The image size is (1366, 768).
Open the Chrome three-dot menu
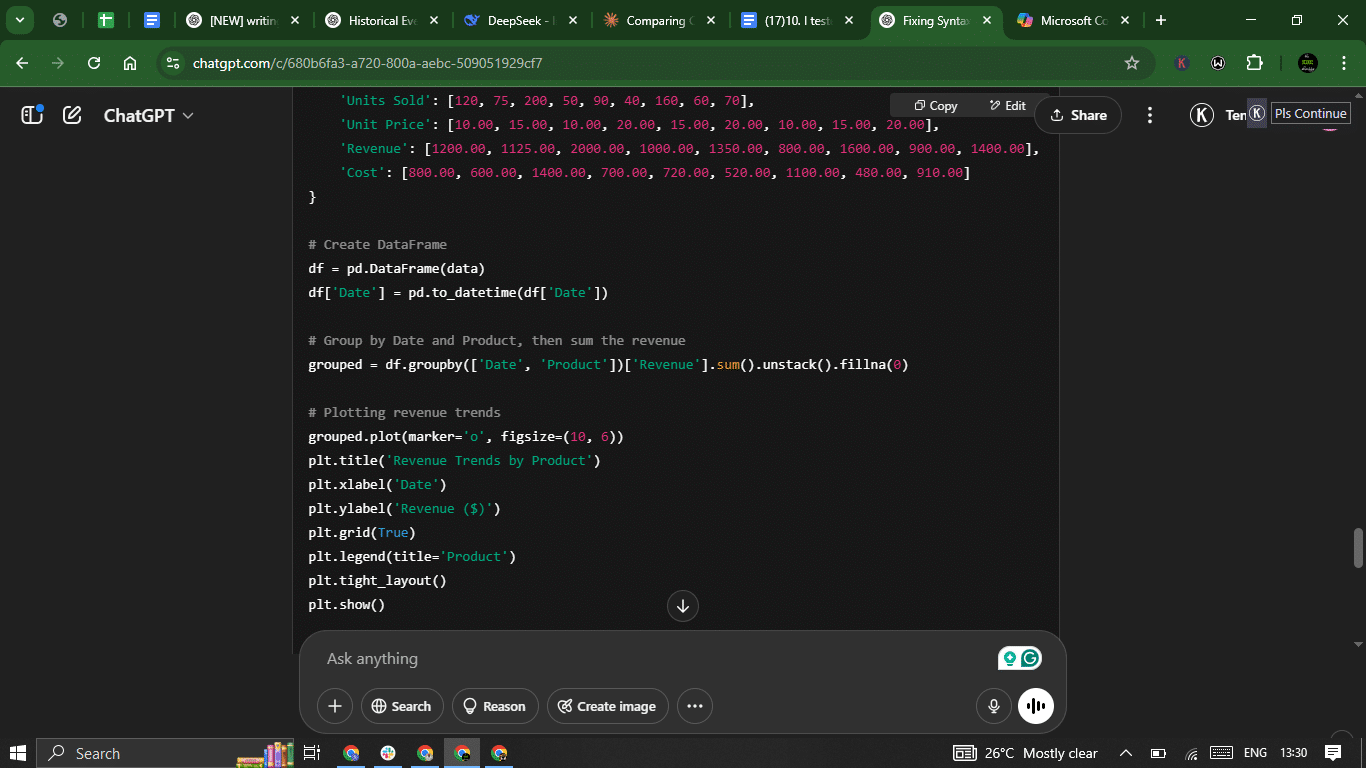coord(1343,63)
